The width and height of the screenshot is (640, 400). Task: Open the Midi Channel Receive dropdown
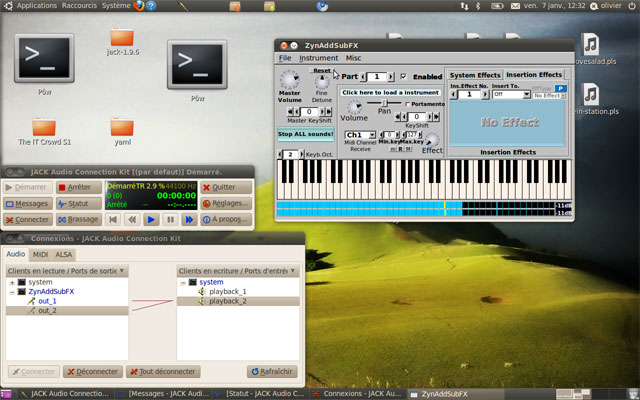pyautogui.click(x=359, y=135)
